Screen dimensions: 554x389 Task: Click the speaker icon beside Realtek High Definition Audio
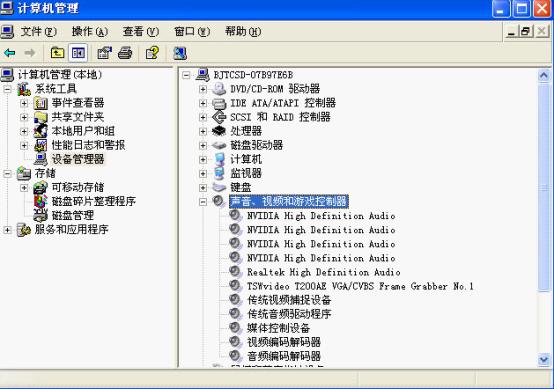[x=235, y=272]
